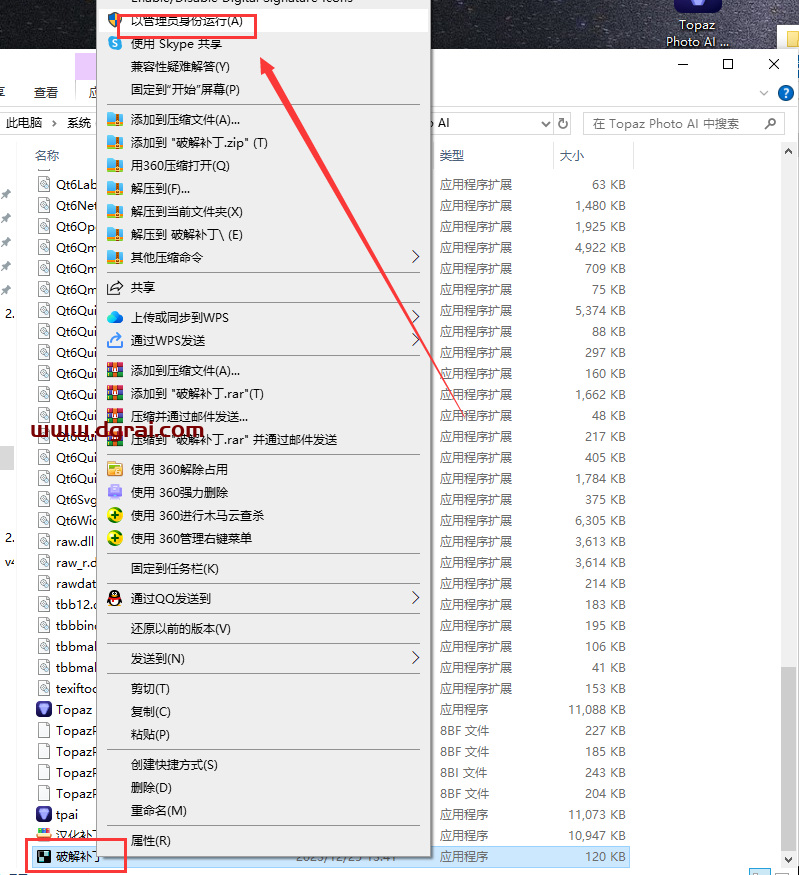Image resolution: width=799 pixels, height=875 pixels.
Task: Click 解压到(F)... entry
Action: pyautogui.click(x=160, y=189)
